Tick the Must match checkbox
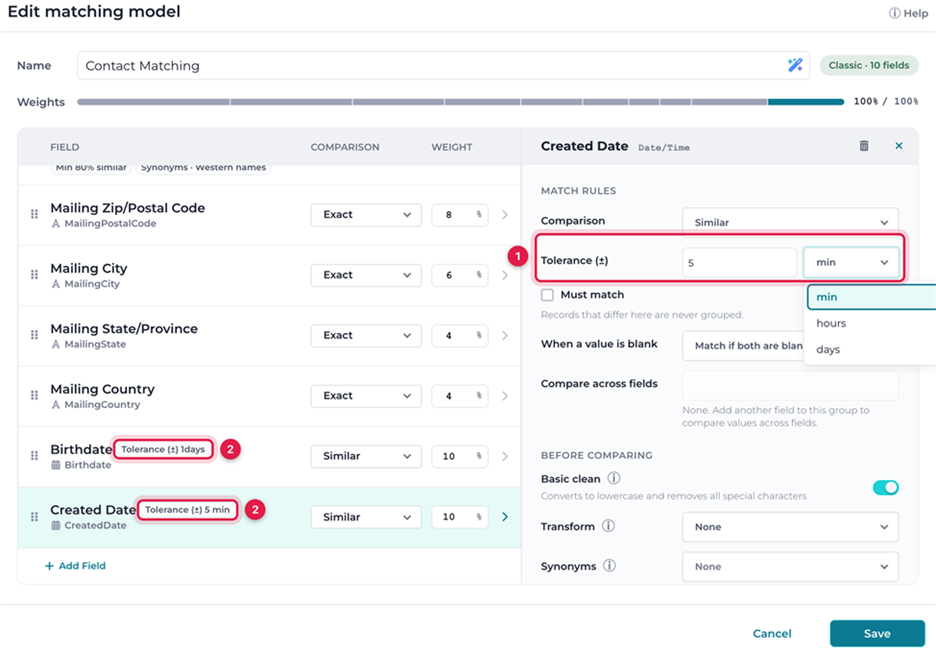936x654 pixels. click(547, 295)
